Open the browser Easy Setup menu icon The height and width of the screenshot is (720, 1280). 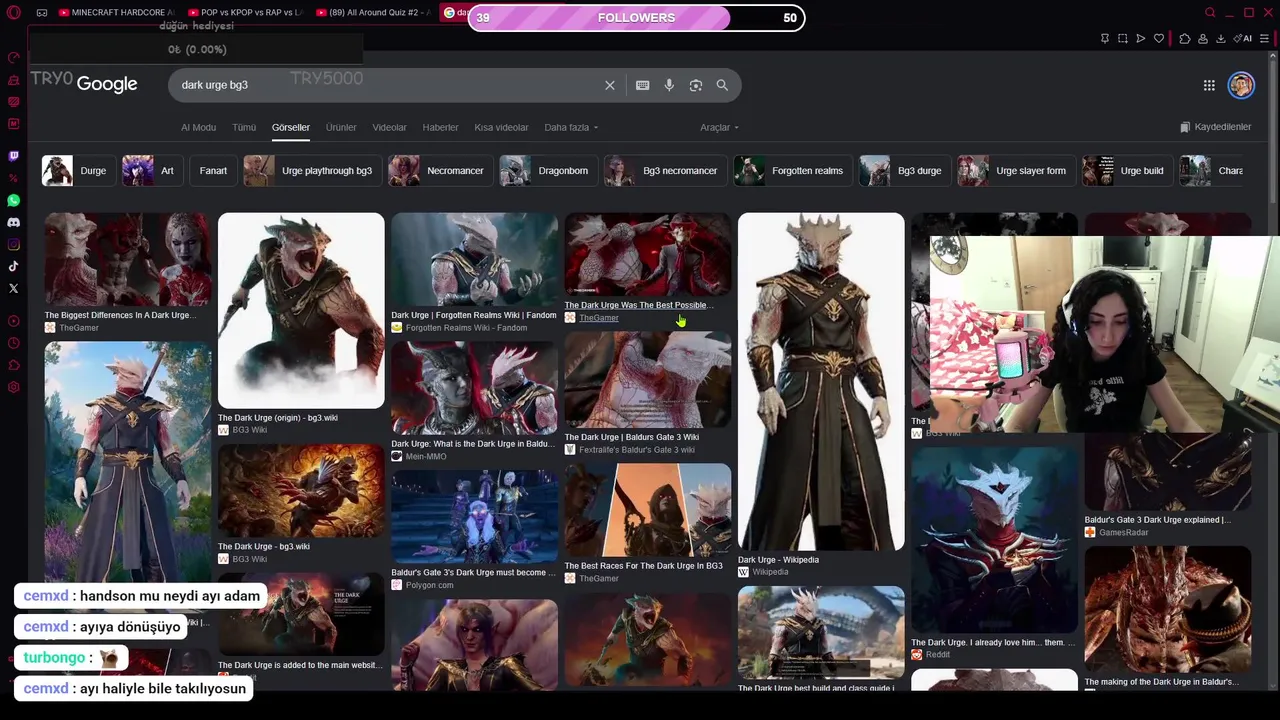click(x=1264, y=38)
